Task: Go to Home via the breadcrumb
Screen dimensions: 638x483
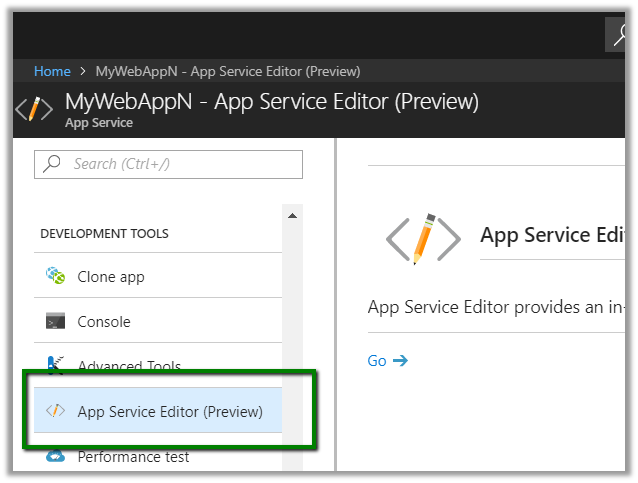Action: (52, 71)
